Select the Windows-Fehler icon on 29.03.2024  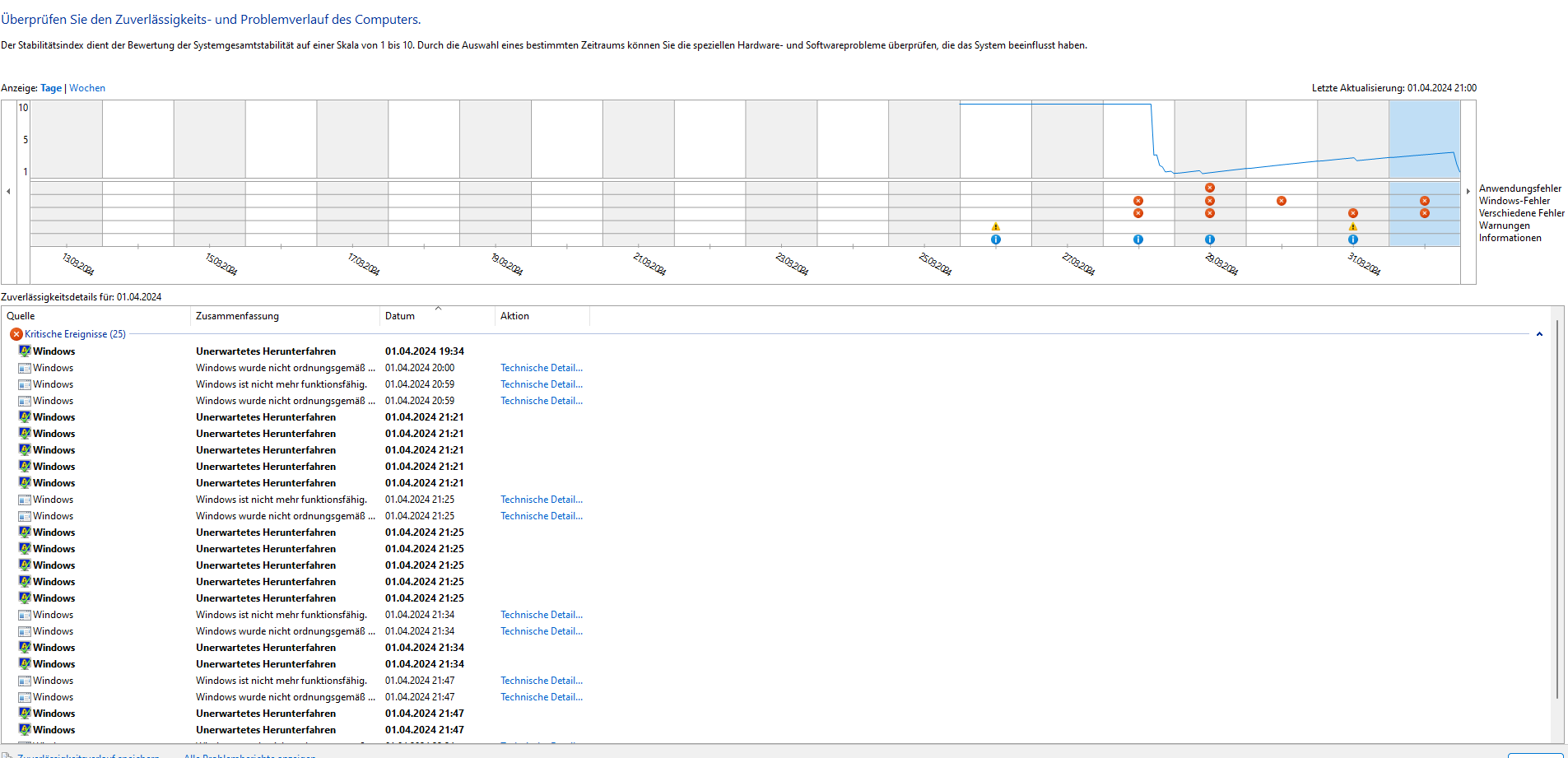1210,201
